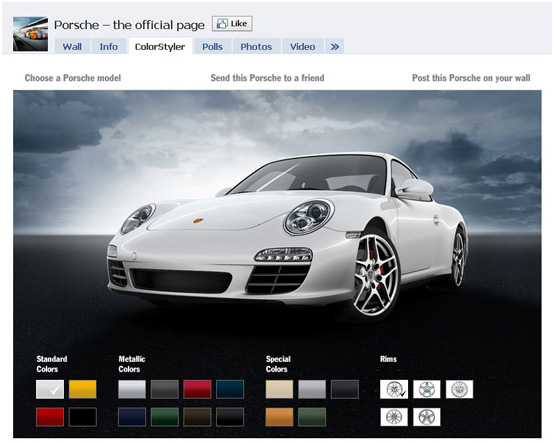Choose the light grey special color swatch
This screenshot has width=554, height=443.
312,389
